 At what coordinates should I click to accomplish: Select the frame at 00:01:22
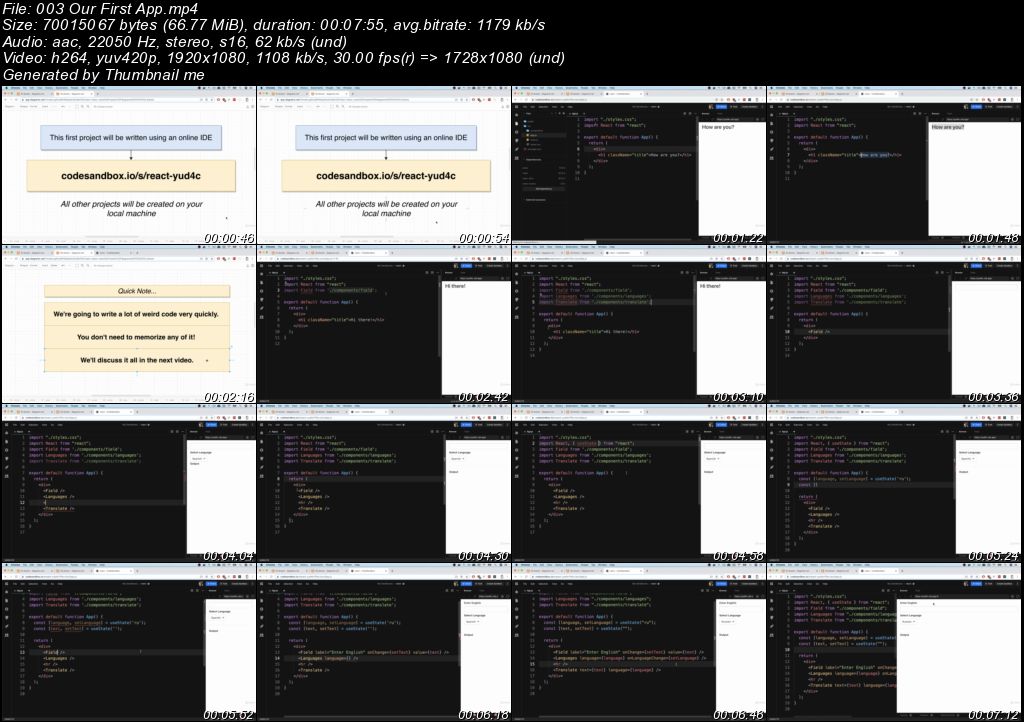pyautogui.click(x=639, y=165)
